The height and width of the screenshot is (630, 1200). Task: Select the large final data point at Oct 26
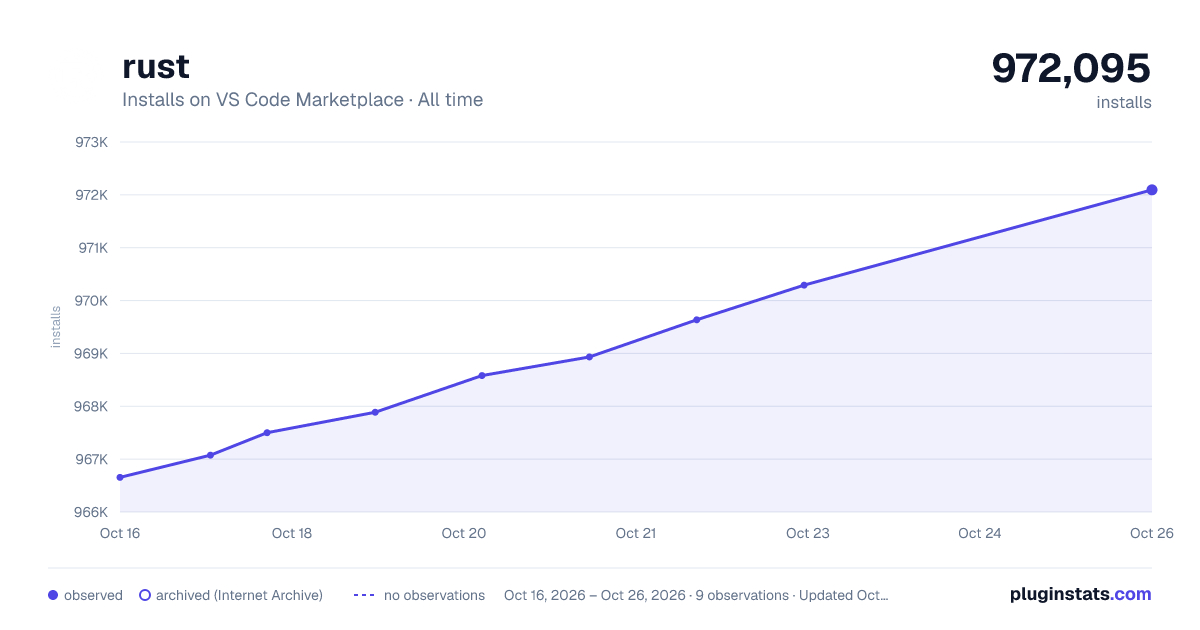coord(1152,190)
